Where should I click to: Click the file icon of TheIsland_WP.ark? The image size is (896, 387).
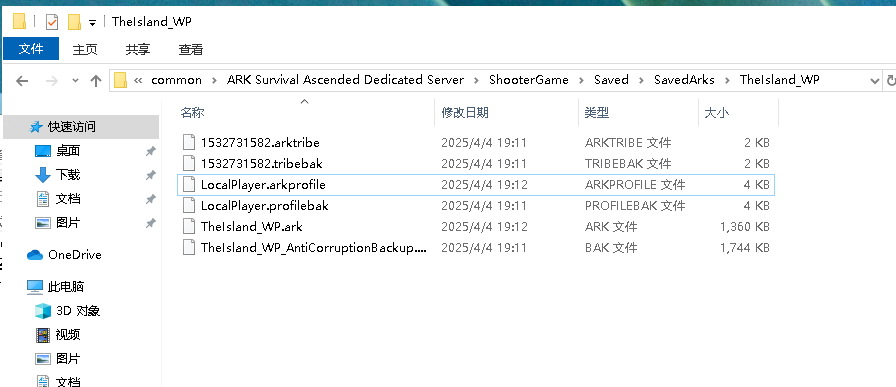[x=189, y=226]
